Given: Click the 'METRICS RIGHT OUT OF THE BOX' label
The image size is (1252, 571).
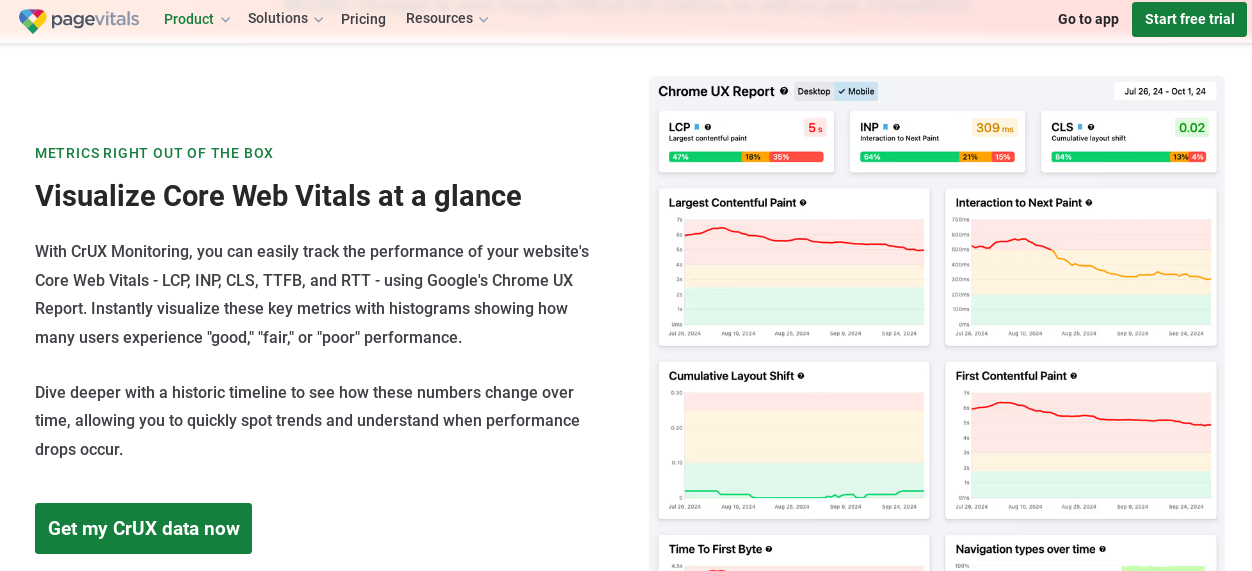Looking at the screenshot, I should [x=154, y=153].
